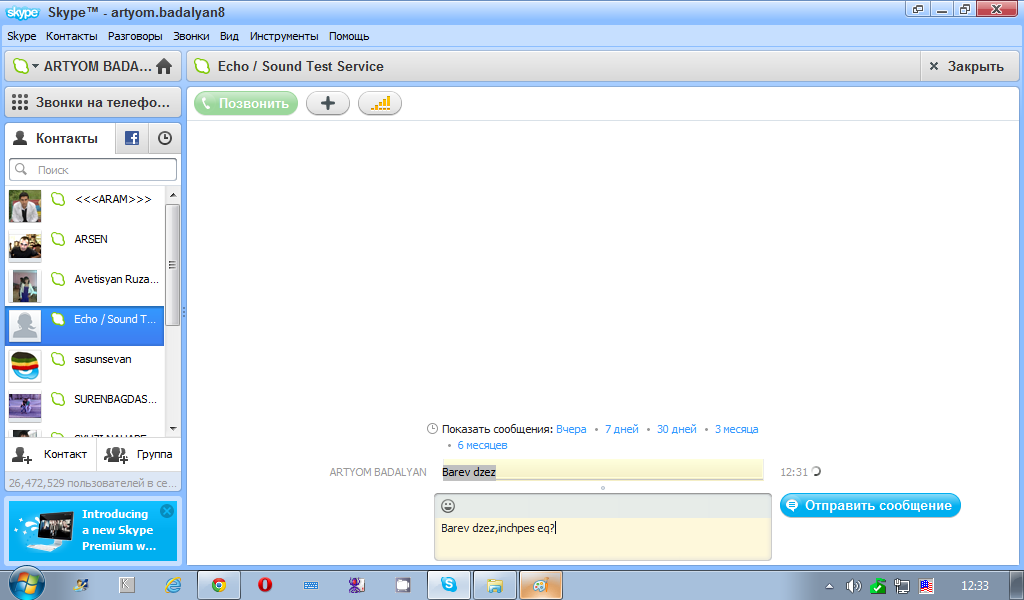This screenshot has height=600, width=1024.
Task: Click the language flag tray icon
Action: tap(926, 586)
